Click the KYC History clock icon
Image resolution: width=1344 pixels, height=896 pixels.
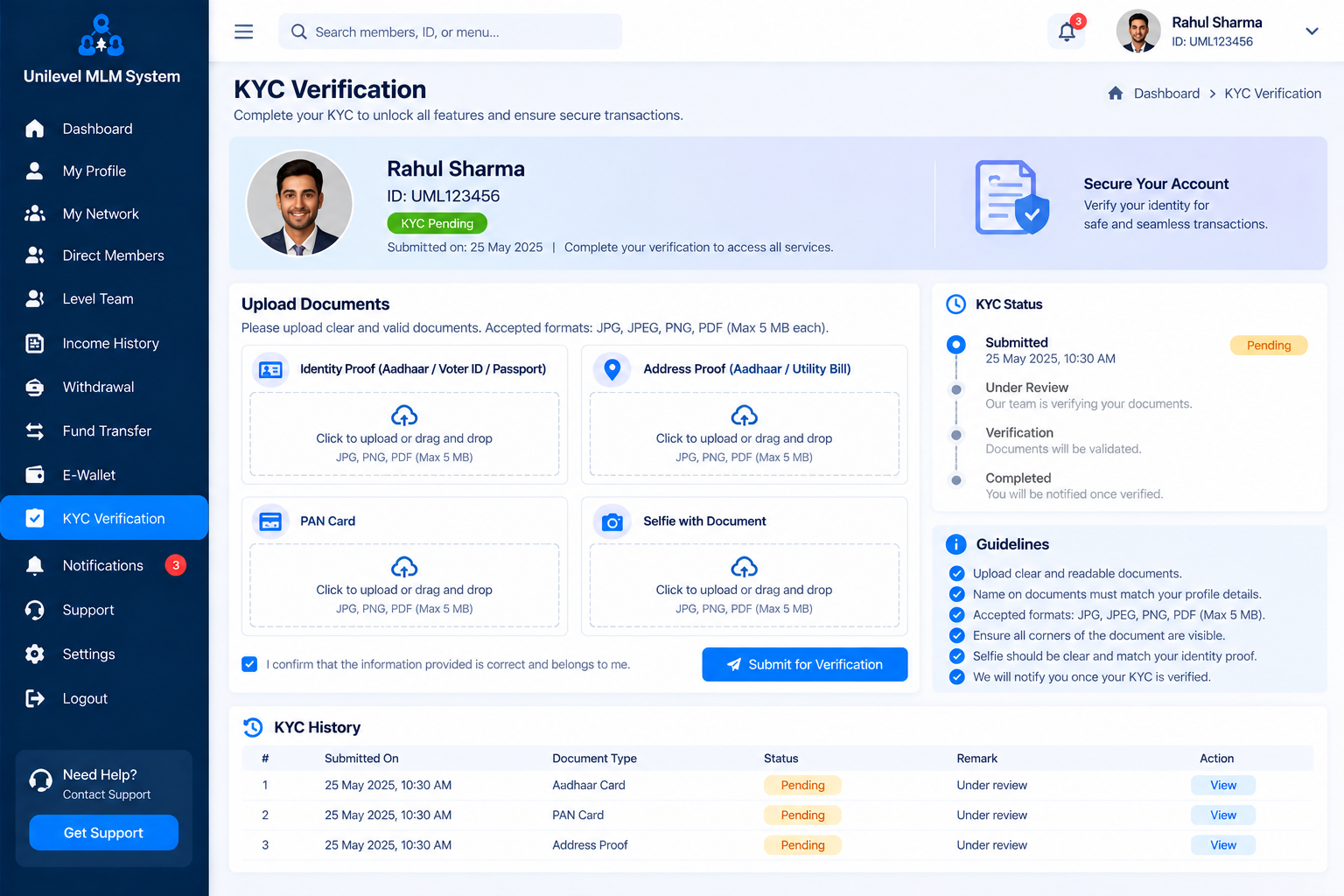pos(253,727)
